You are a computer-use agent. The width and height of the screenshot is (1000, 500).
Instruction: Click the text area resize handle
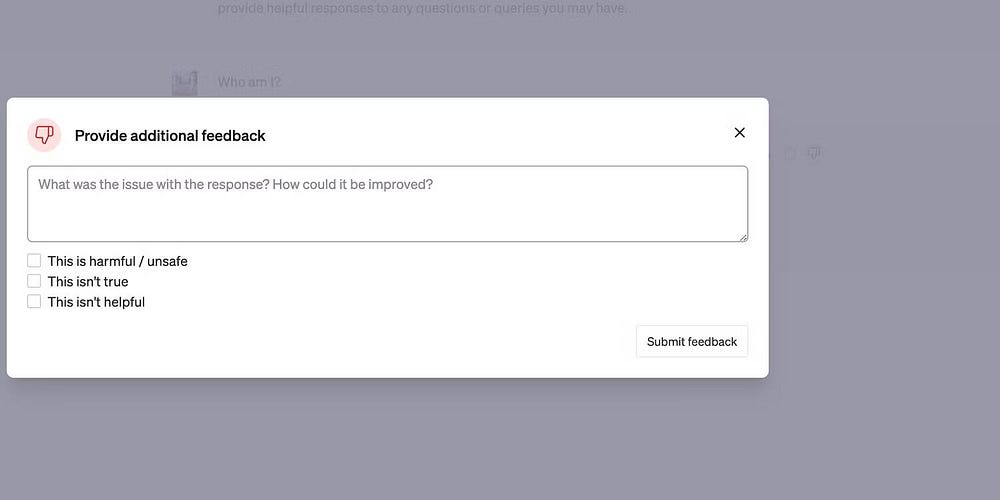click(x=743, y=237)
